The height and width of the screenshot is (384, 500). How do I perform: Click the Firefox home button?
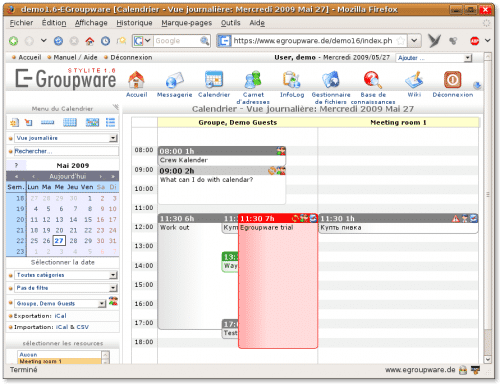(x=90, y=41)
